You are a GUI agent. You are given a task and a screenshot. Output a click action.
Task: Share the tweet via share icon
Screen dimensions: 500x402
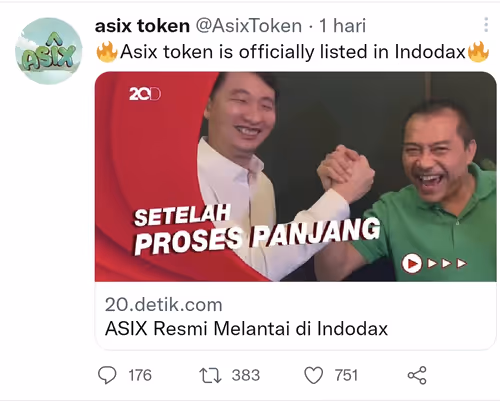417,375
